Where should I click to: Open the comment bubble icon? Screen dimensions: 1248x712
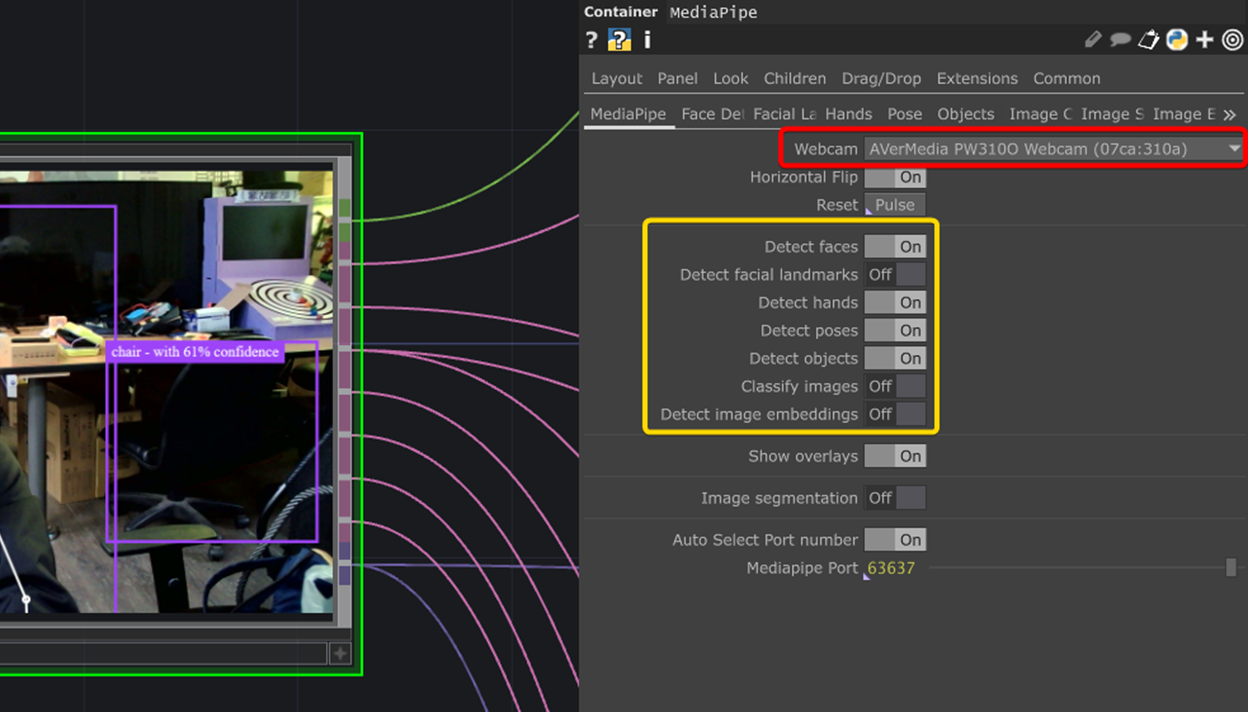coord(1120,39)
